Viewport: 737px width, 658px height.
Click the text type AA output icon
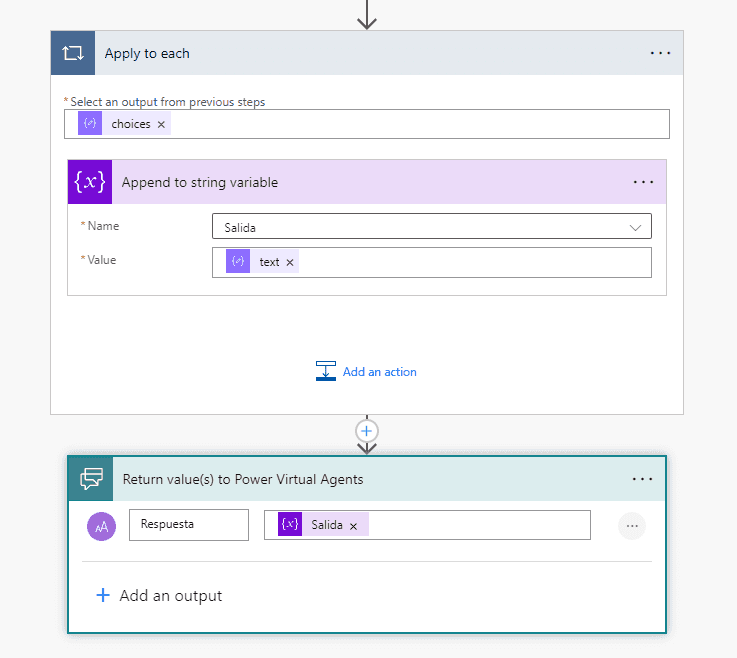(x=101, y=526)
